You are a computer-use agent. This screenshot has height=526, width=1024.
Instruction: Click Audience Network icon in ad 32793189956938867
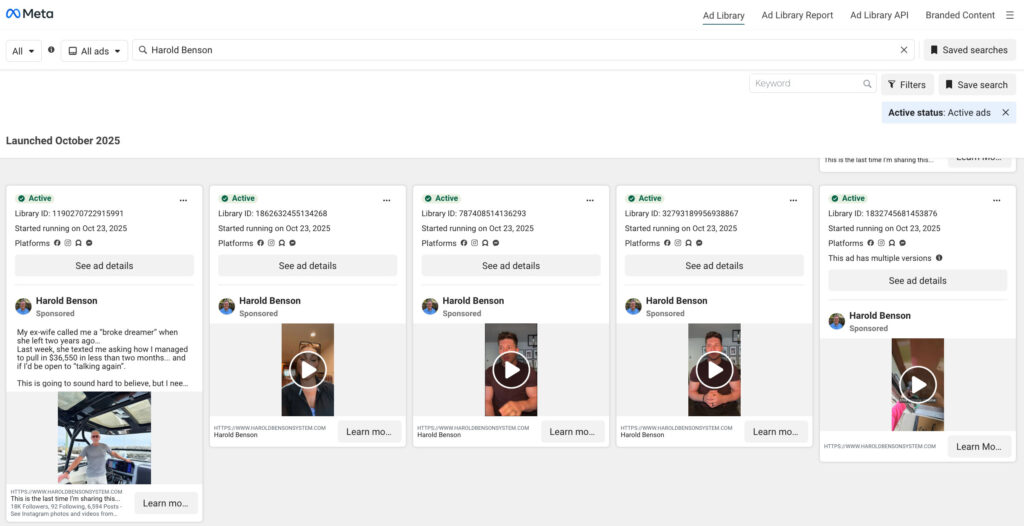pyautogui.click(x=688, y=243)
